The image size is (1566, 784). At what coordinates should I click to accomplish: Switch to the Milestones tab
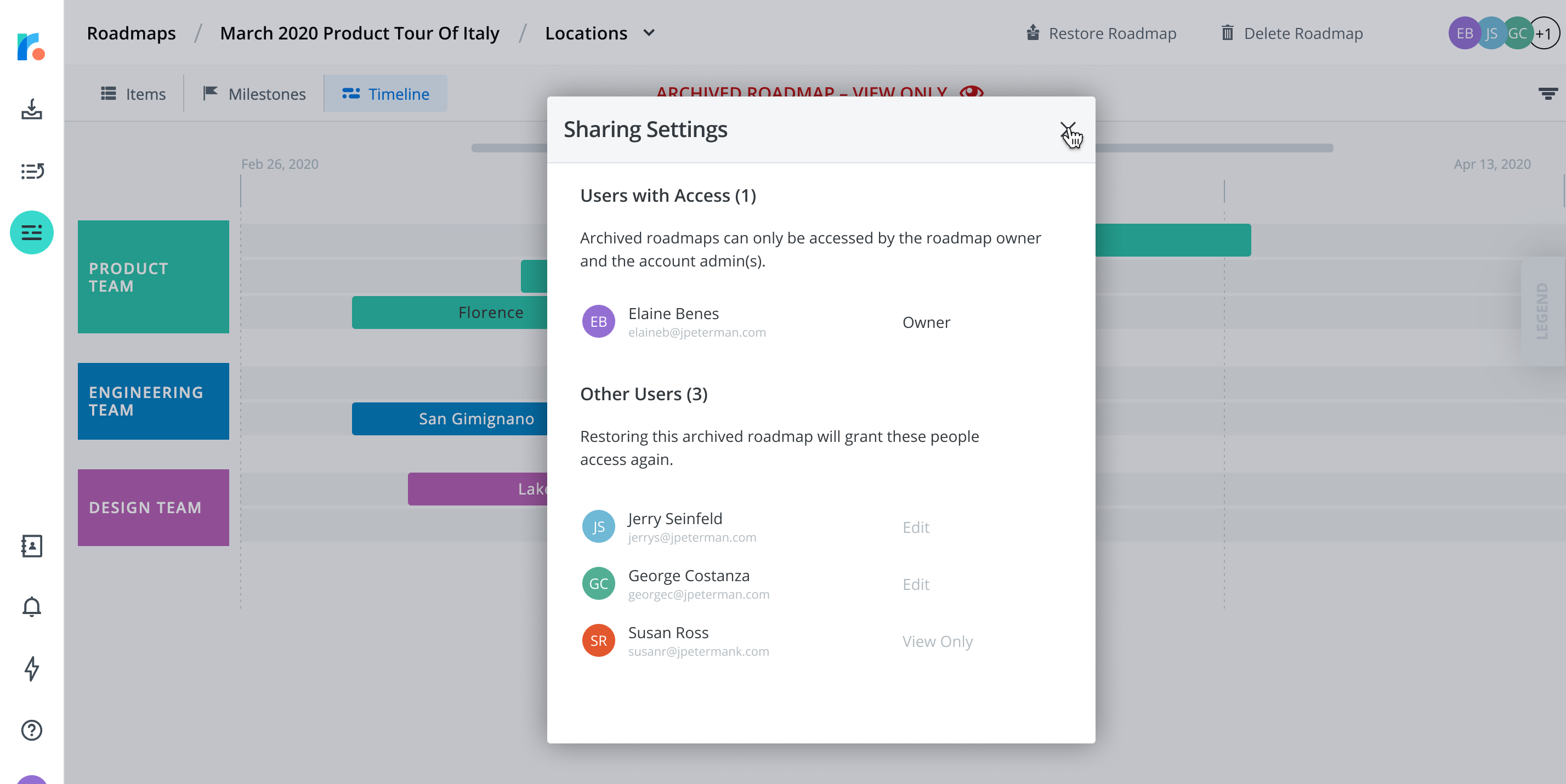click(x=254, y=94)
